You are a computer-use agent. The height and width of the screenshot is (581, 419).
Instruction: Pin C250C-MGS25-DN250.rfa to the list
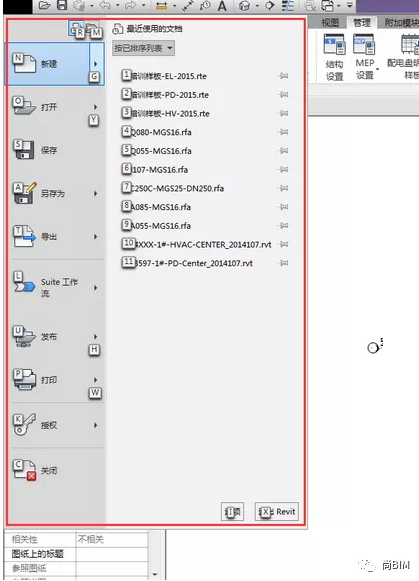[x=283, y=188]
